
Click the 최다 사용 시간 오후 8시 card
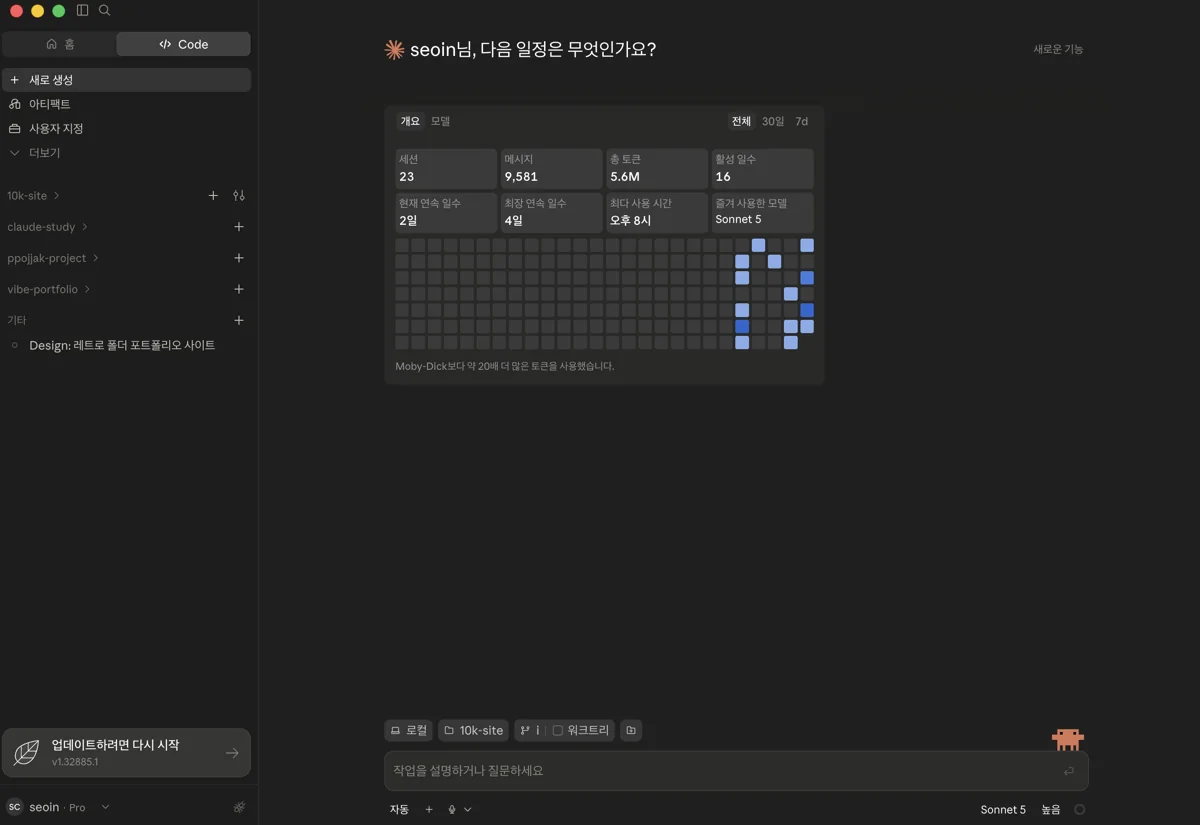tap(657, 213)
